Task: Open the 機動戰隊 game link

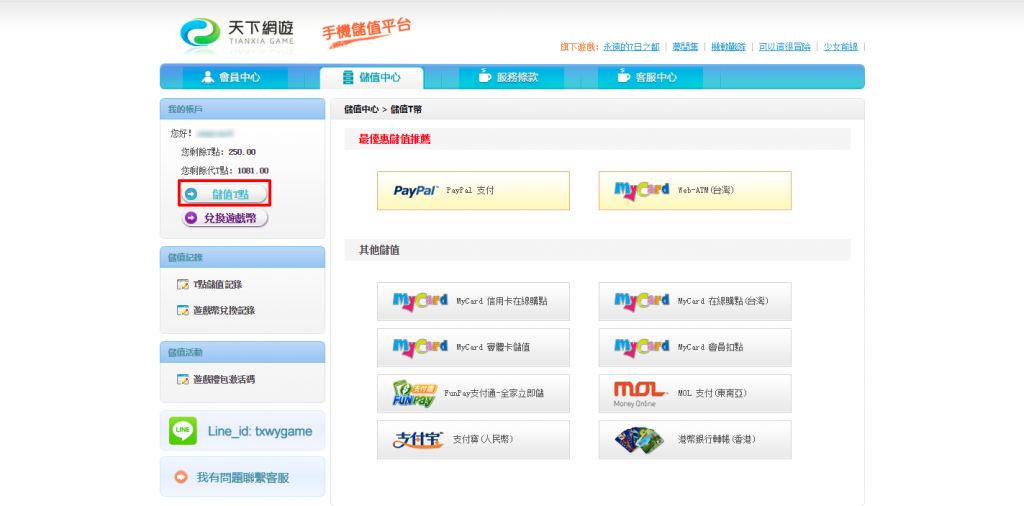Action: pos(728,47)
